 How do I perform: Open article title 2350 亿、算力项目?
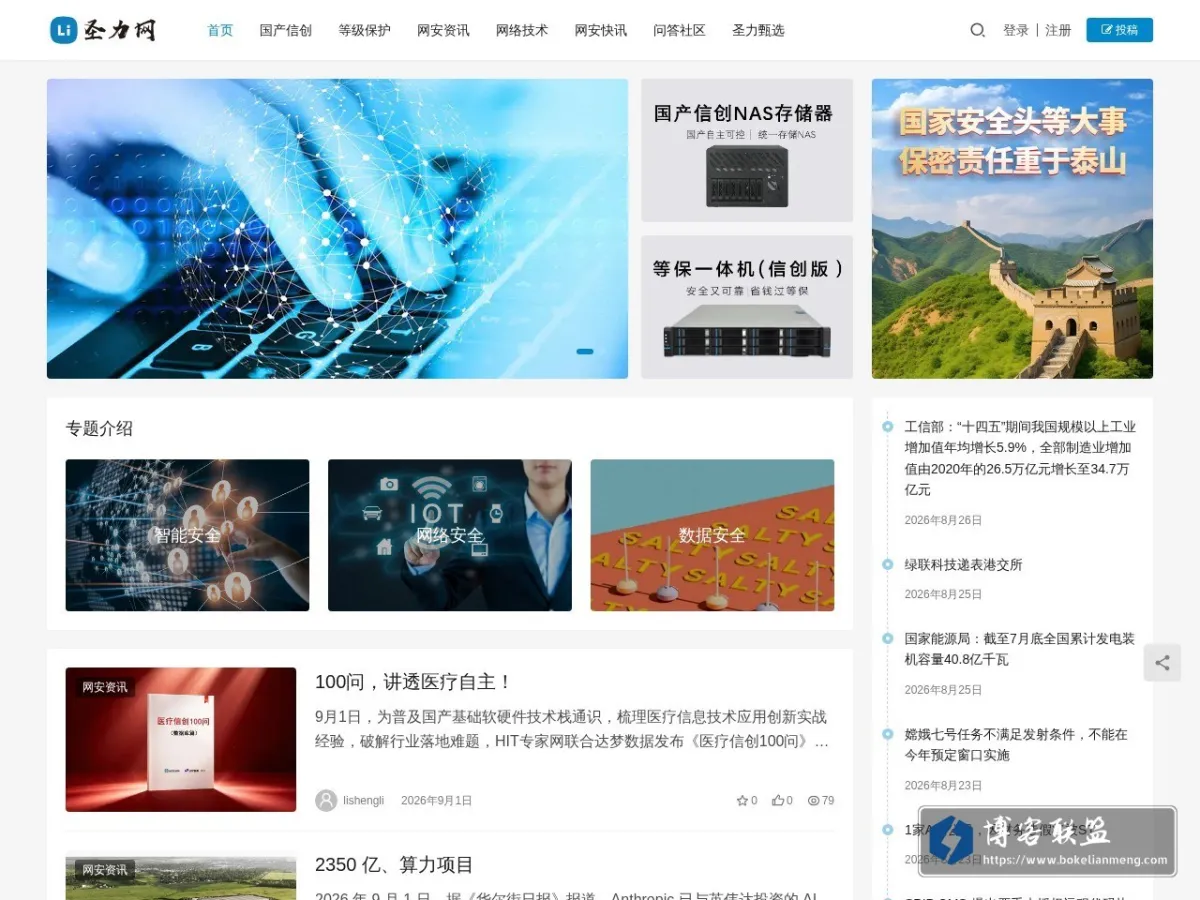pyautogui.click(x=394, y=864)
